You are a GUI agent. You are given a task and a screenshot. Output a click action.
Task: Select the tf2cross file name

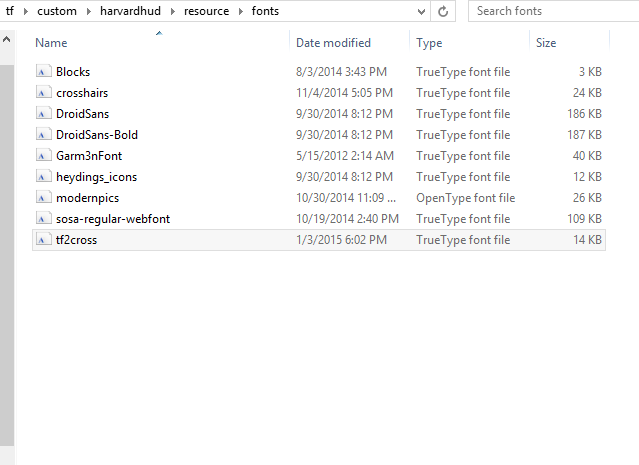(76, 240)
